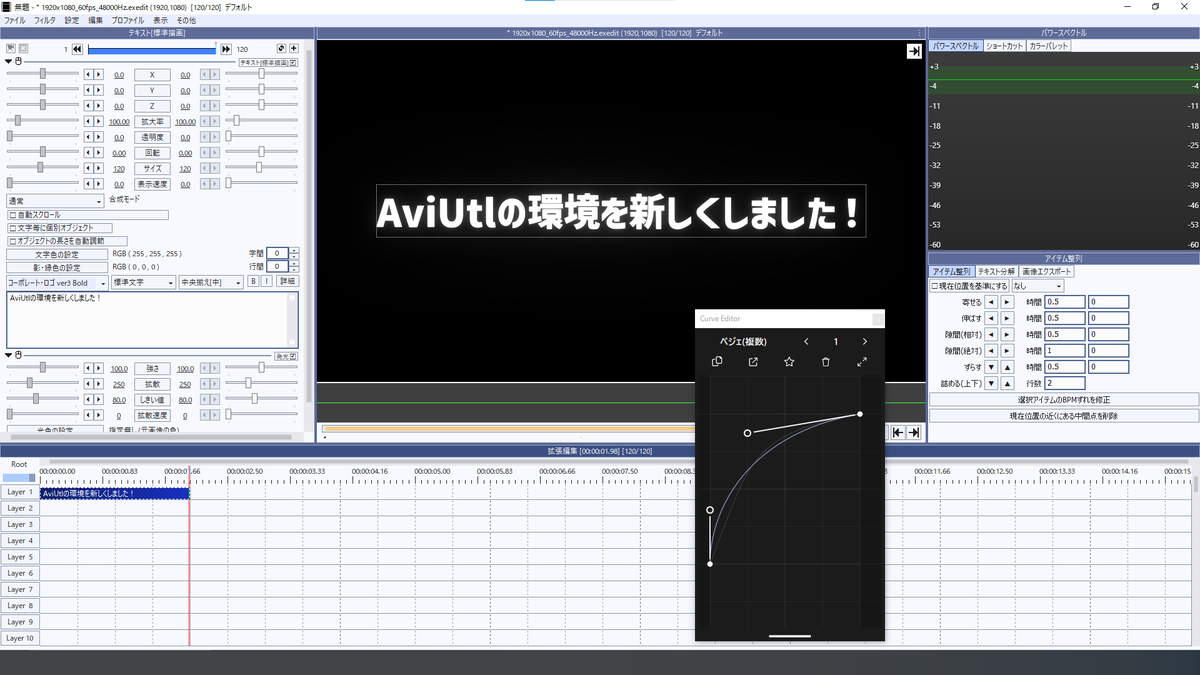Click 文字色の設定 button

tap(57, 254)
